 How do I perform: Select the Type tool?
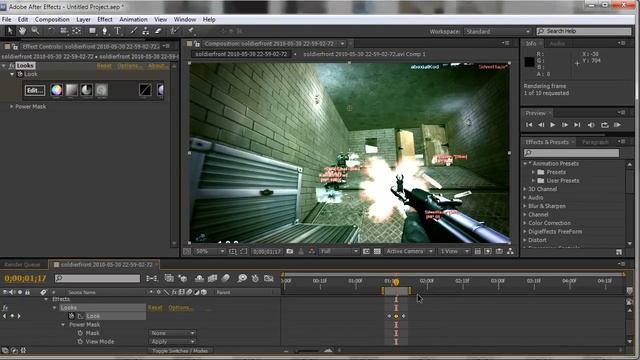(118, 31)
